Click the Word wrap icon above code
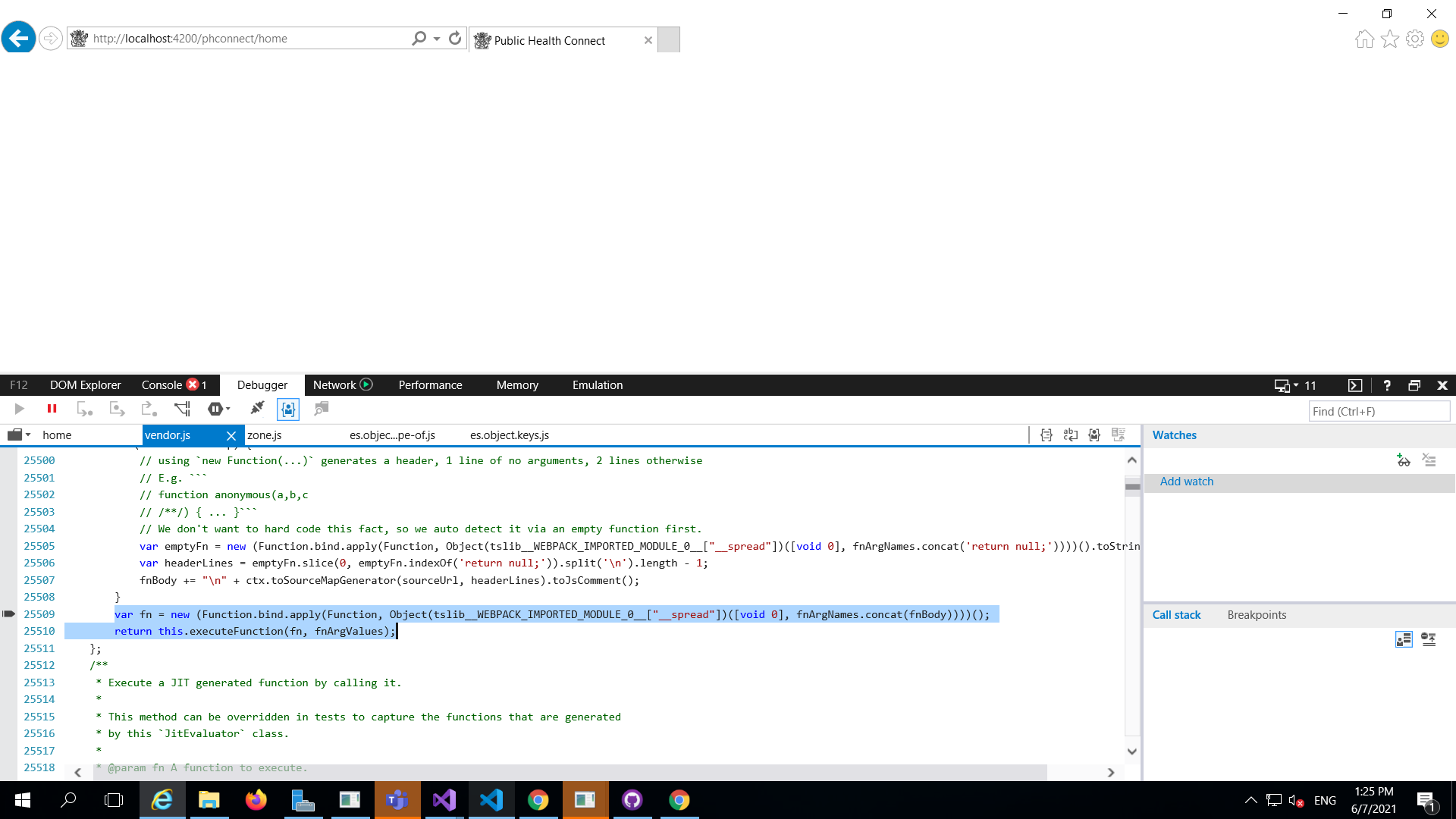1456x819 pixels. [1070, 435]
